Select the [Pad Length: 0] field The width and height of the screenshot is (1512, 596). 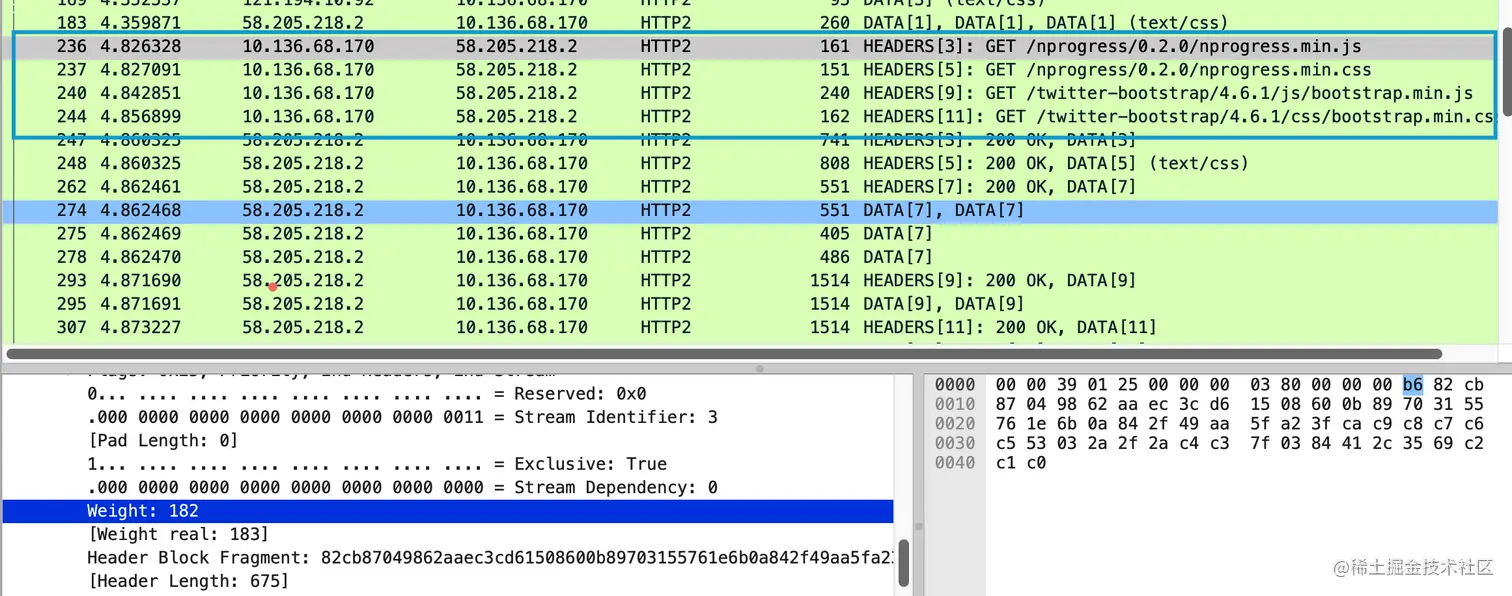[x=448, y=441]
